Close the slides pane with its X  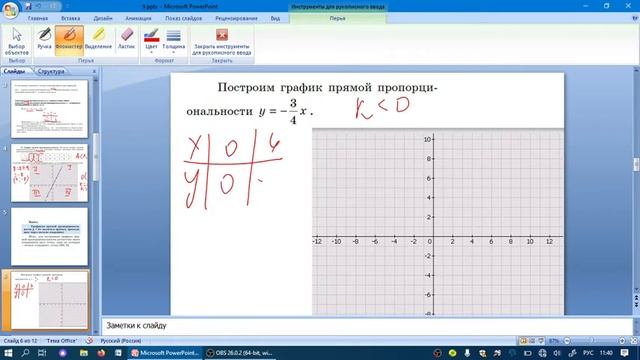pos(94,71)
